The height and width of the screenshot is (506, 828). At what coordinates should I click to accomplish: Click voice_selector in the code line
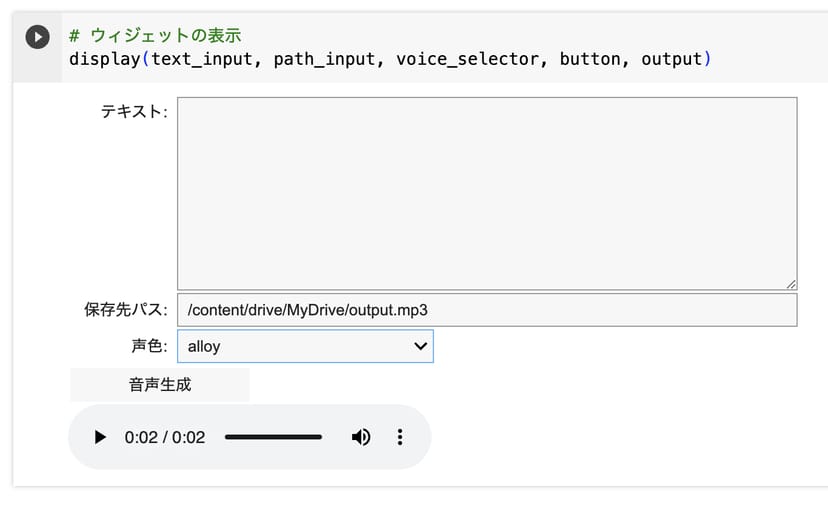click(x=467, y=59)
